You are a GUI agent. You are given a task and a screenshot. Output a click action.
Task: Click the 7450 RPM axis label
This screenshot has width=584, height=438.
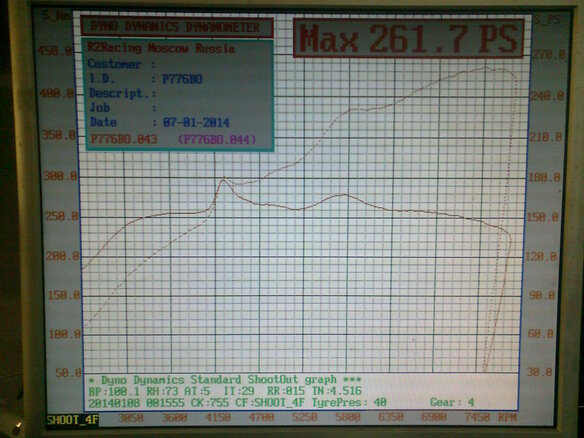(477, 417)
